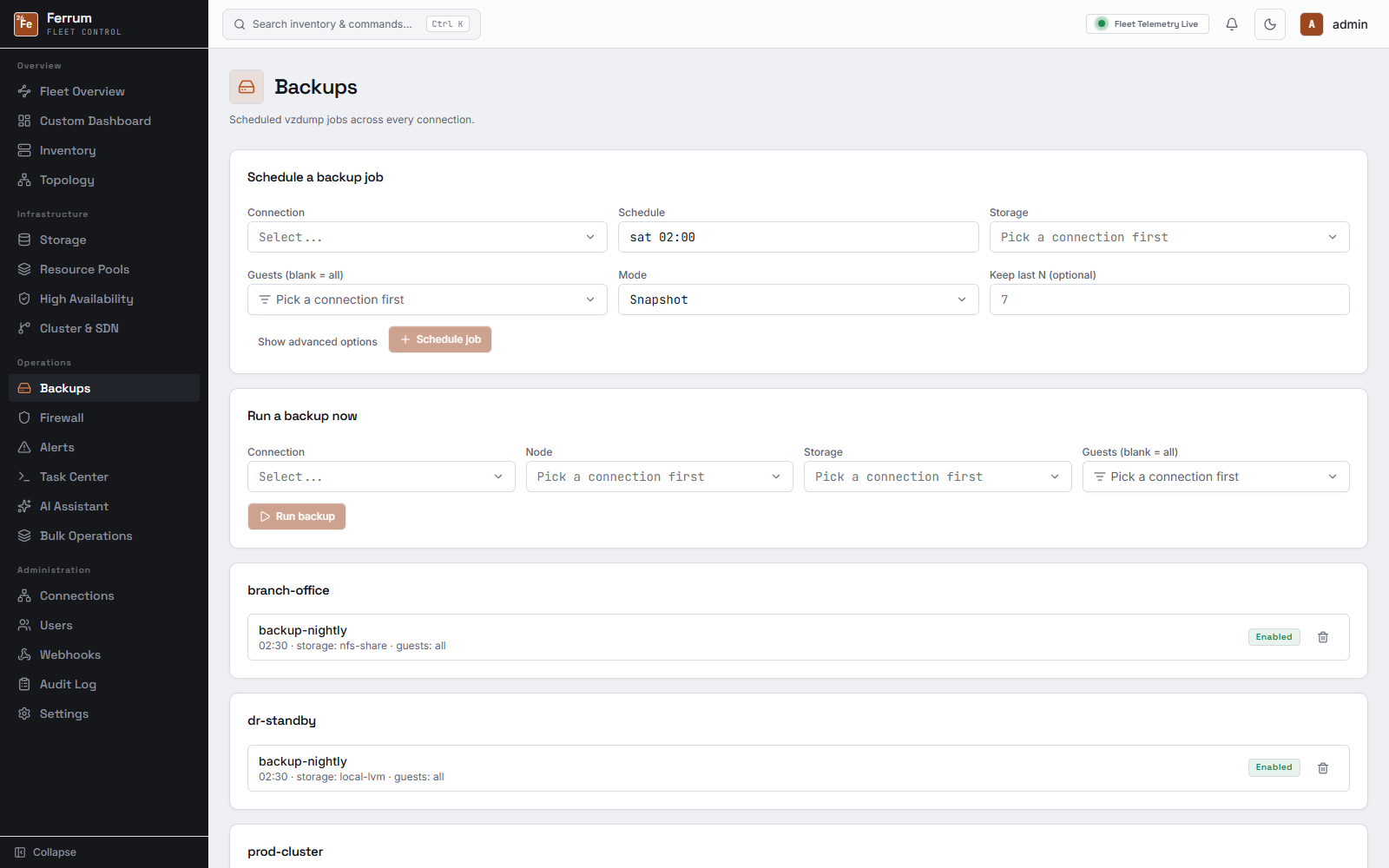This screenshot has height=868, width=1389.
Task: Click the Fleet Telemetry Live indicator
Action: (x=1148, y=24)
